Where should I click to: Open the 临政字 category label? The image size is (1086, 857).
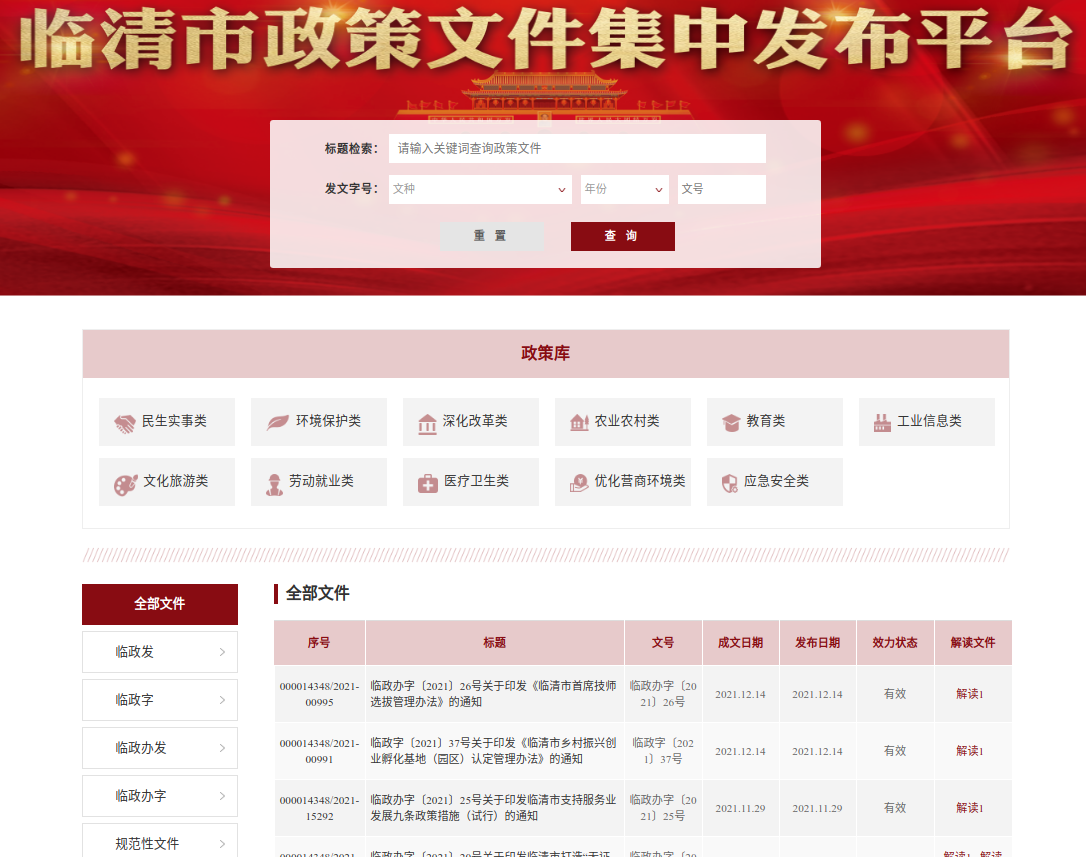click(134, 700)
